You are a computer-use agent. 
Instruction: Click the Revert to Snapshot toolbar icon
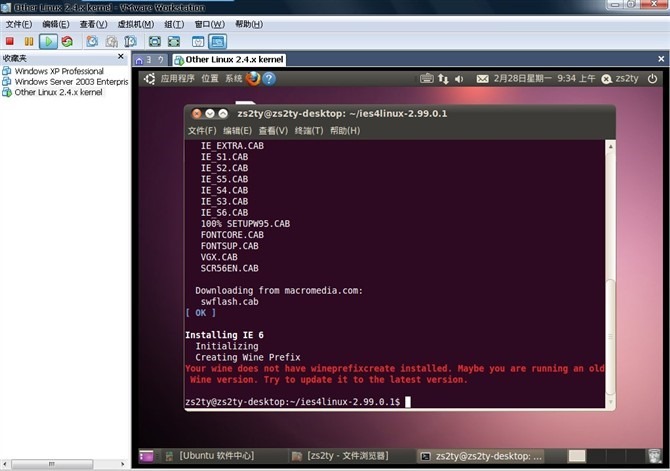pyautogui.click(x=112, y=41)
